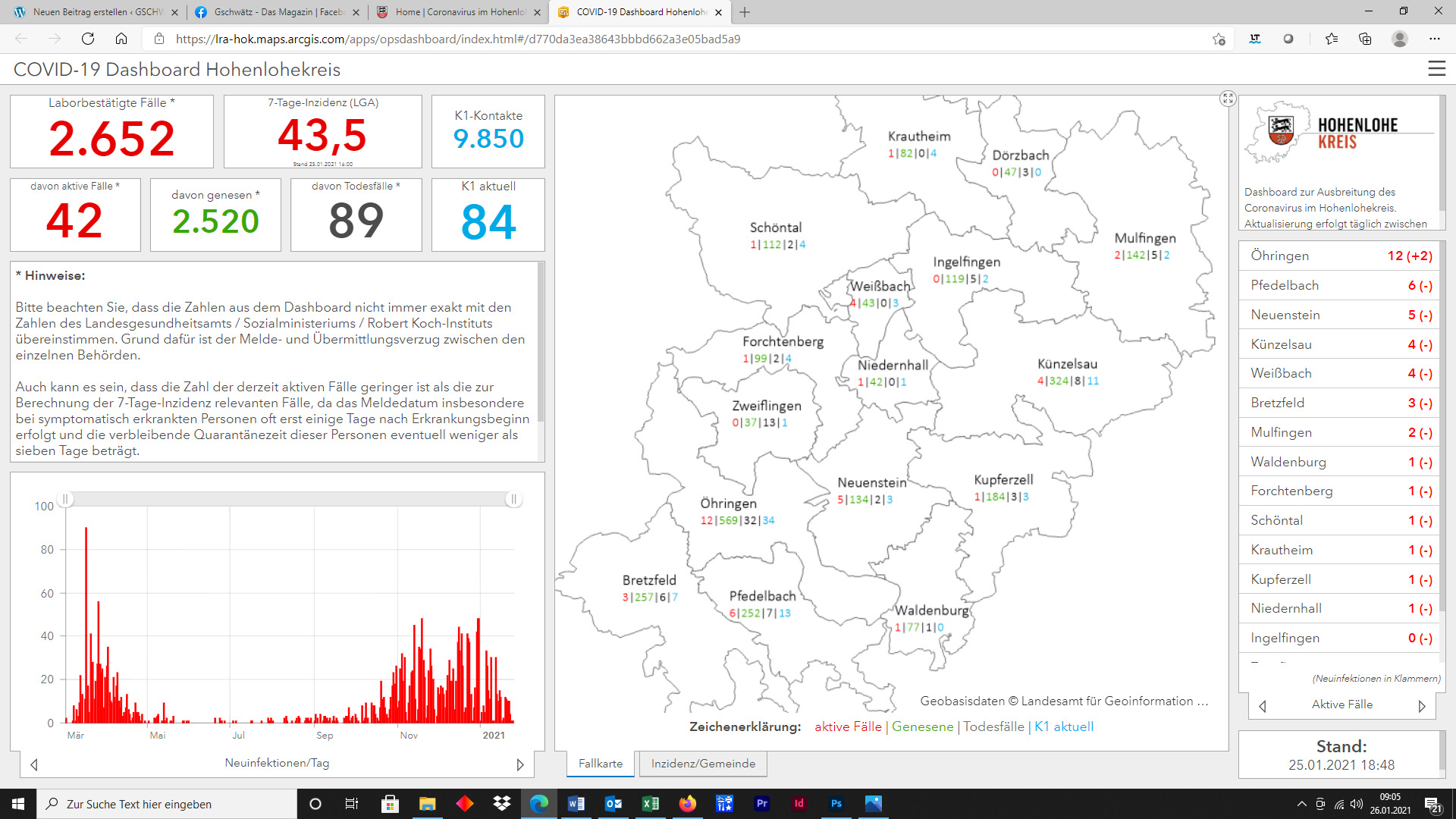The width and height of the screenshot is (1456, 819).
Task: Switch to Inzidenz/Gemeinde tab
Action: pos(703,764)
